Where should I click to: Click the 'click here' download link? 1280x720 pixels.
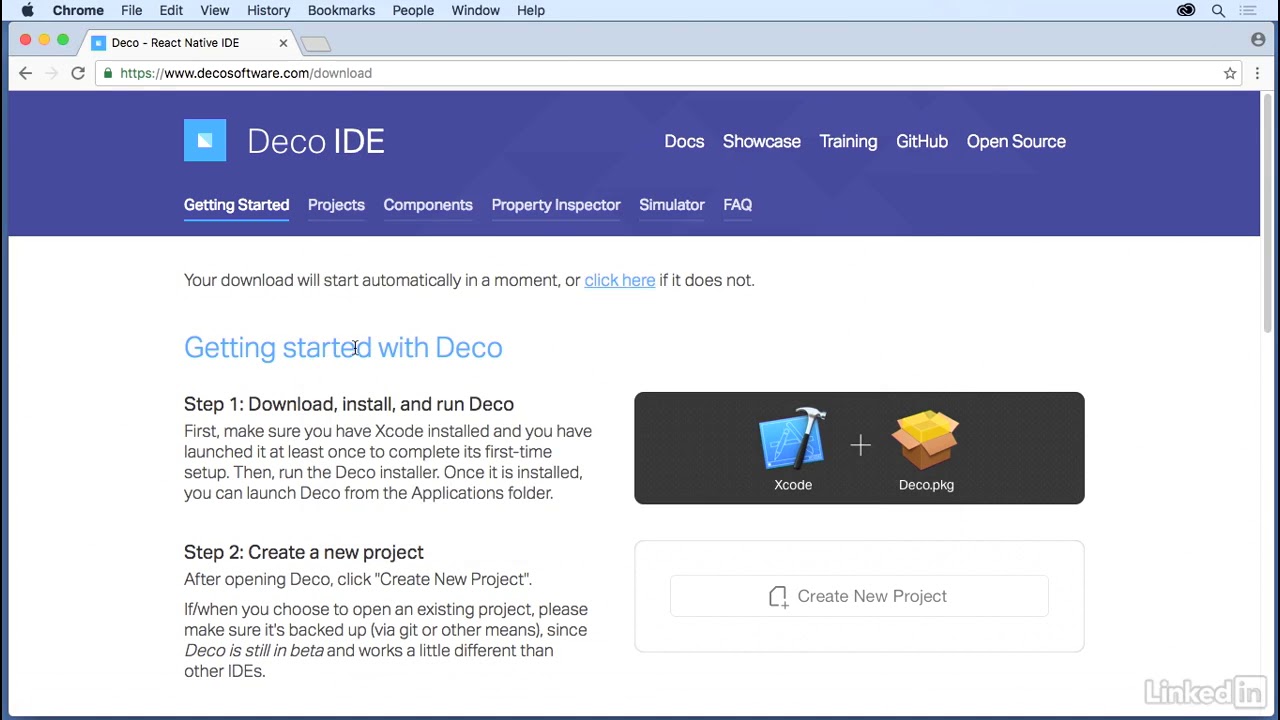tap(620, 281)
